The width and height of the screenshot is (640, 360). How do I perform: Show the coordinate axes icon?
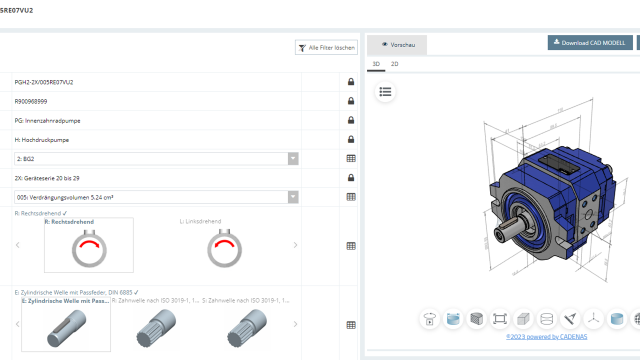(593, 319)
